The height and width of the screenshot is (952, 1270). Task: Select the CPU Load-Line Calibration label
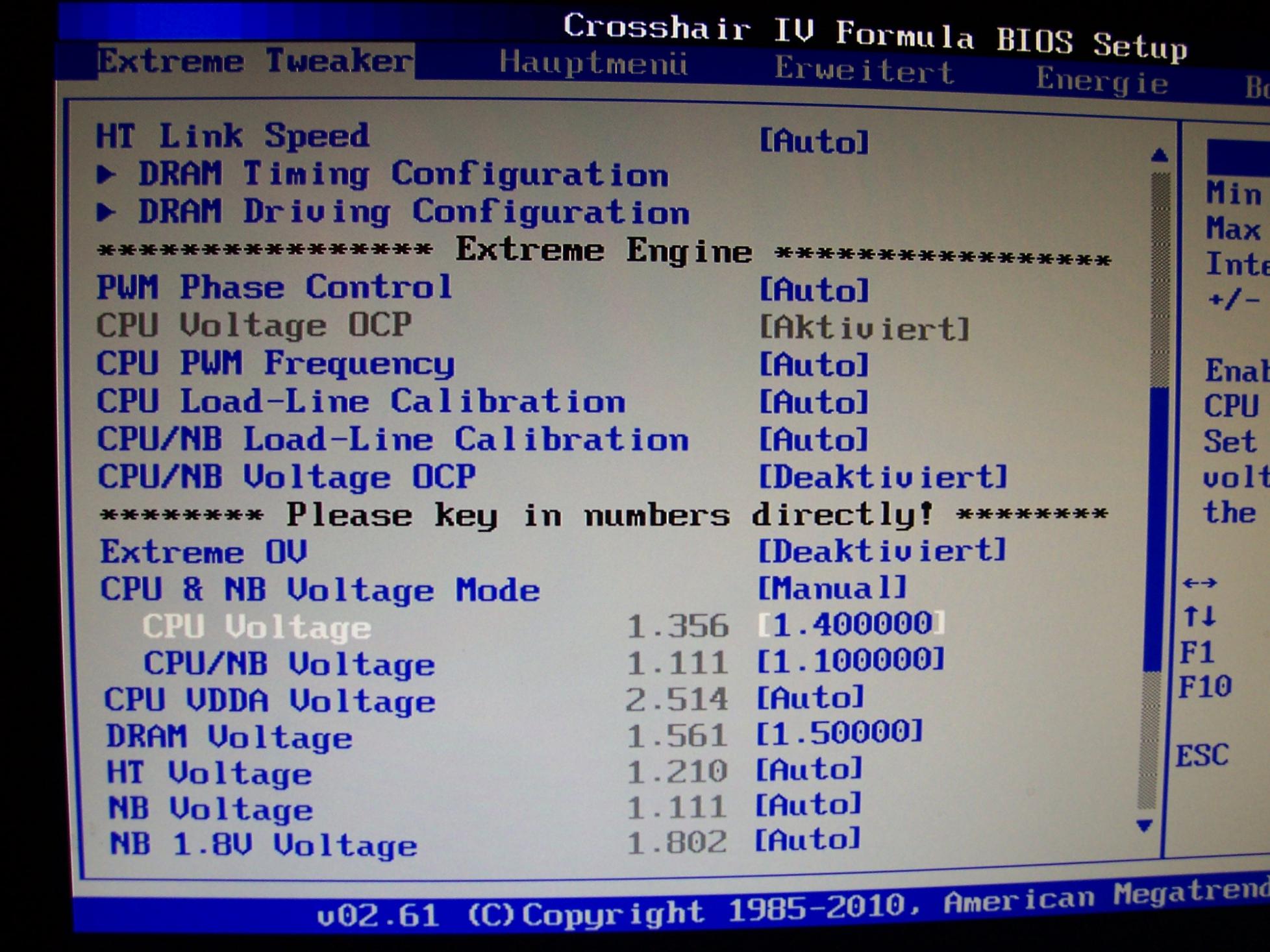pyautogui.click(x=361, y=402)
